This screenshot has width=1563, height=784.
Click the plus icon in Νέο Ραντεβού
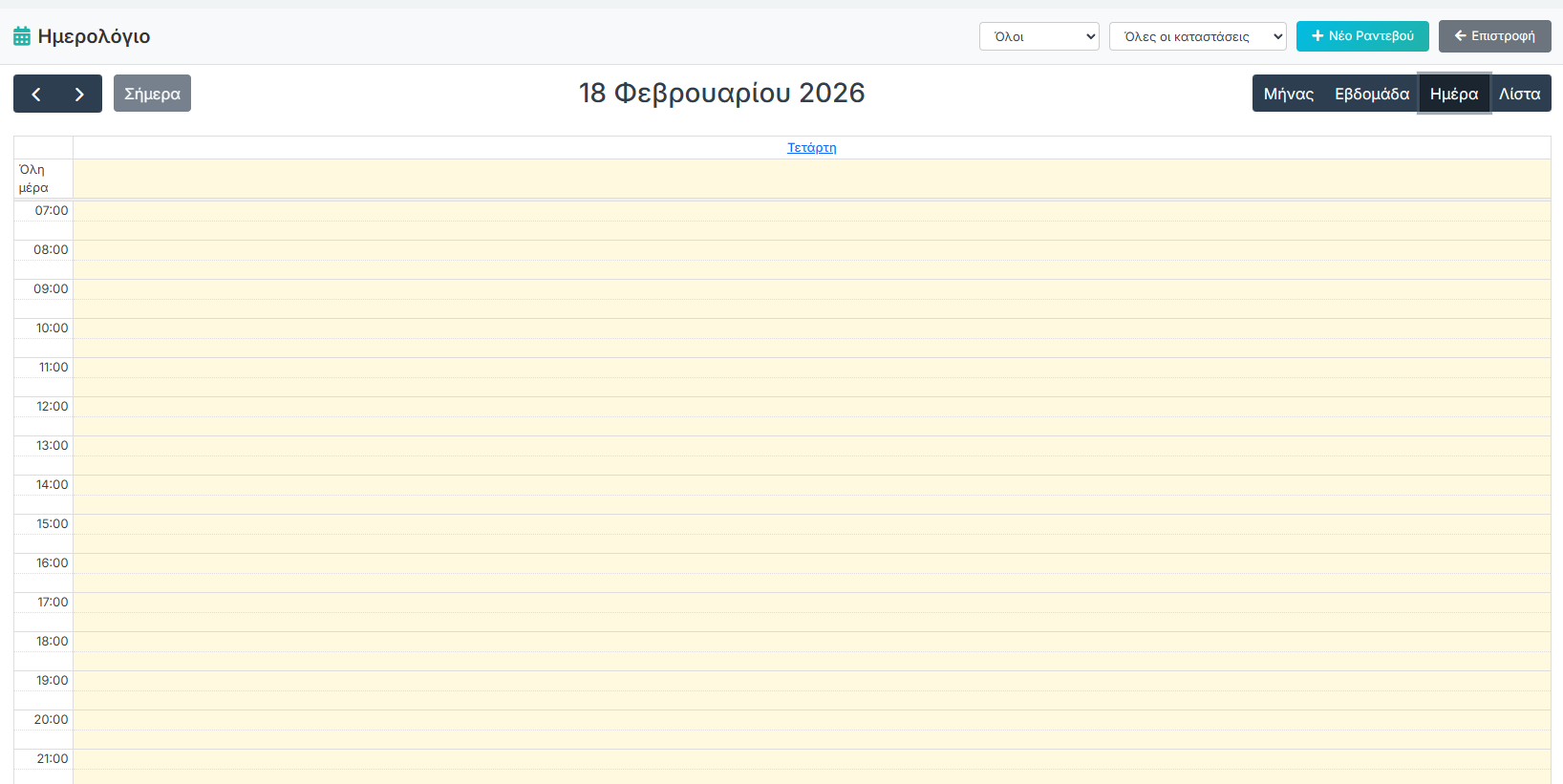(1317, 36)
